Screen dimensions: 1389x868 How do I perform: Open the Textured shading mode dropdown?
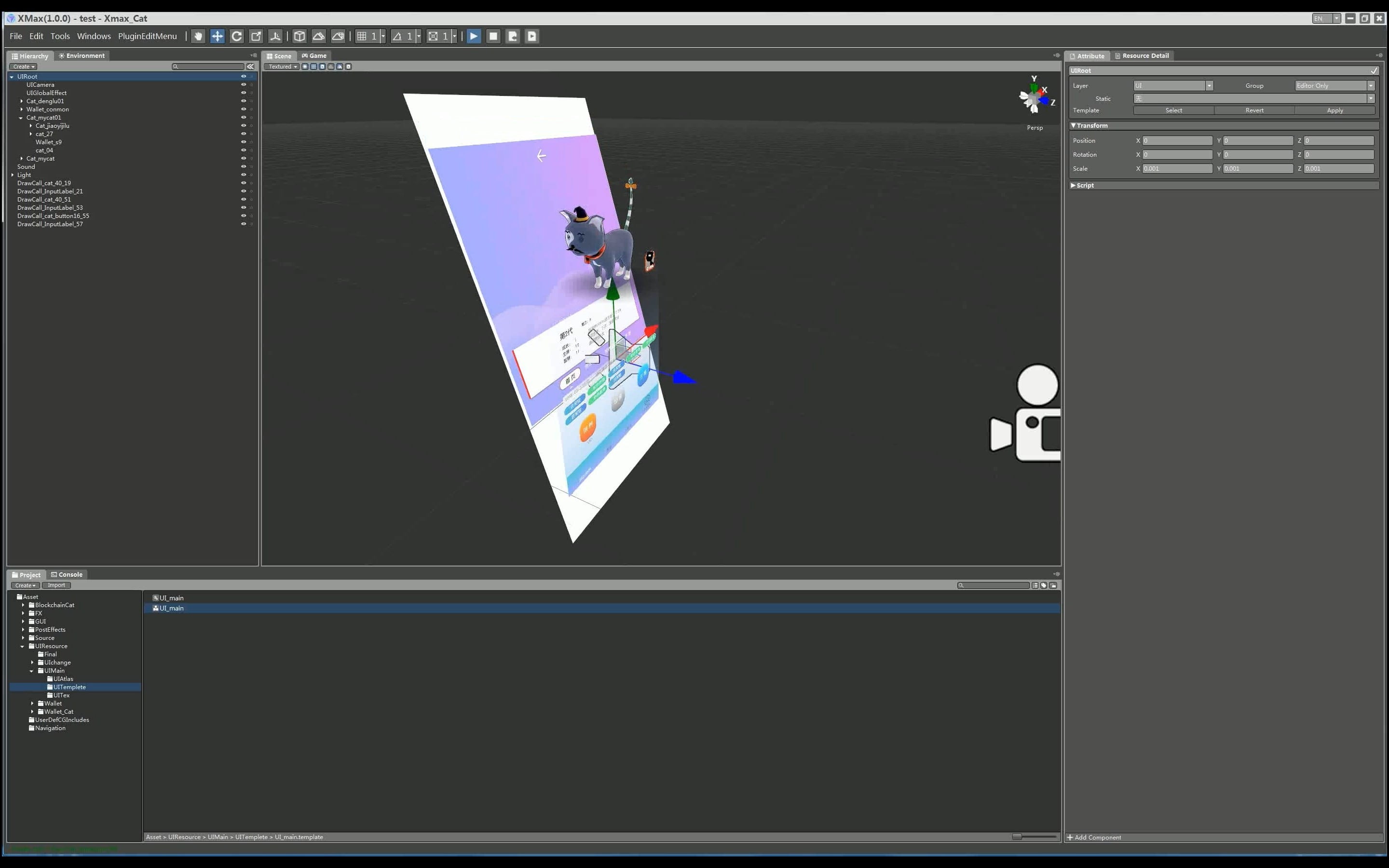[x=283, y=67]
